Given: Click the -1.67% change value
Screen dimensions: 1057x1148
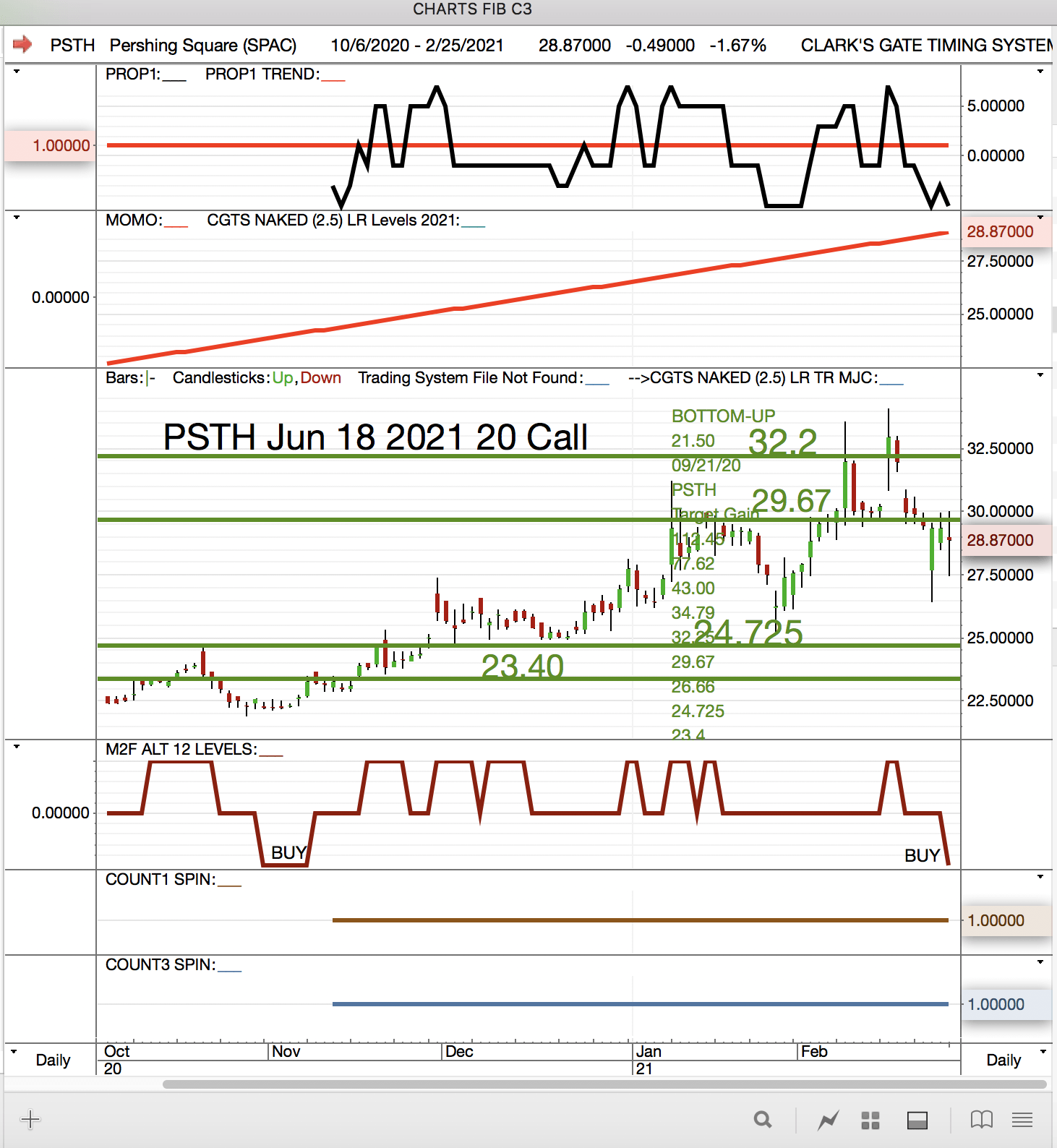Looking at the screenshot, I should (x=737, y=46).
